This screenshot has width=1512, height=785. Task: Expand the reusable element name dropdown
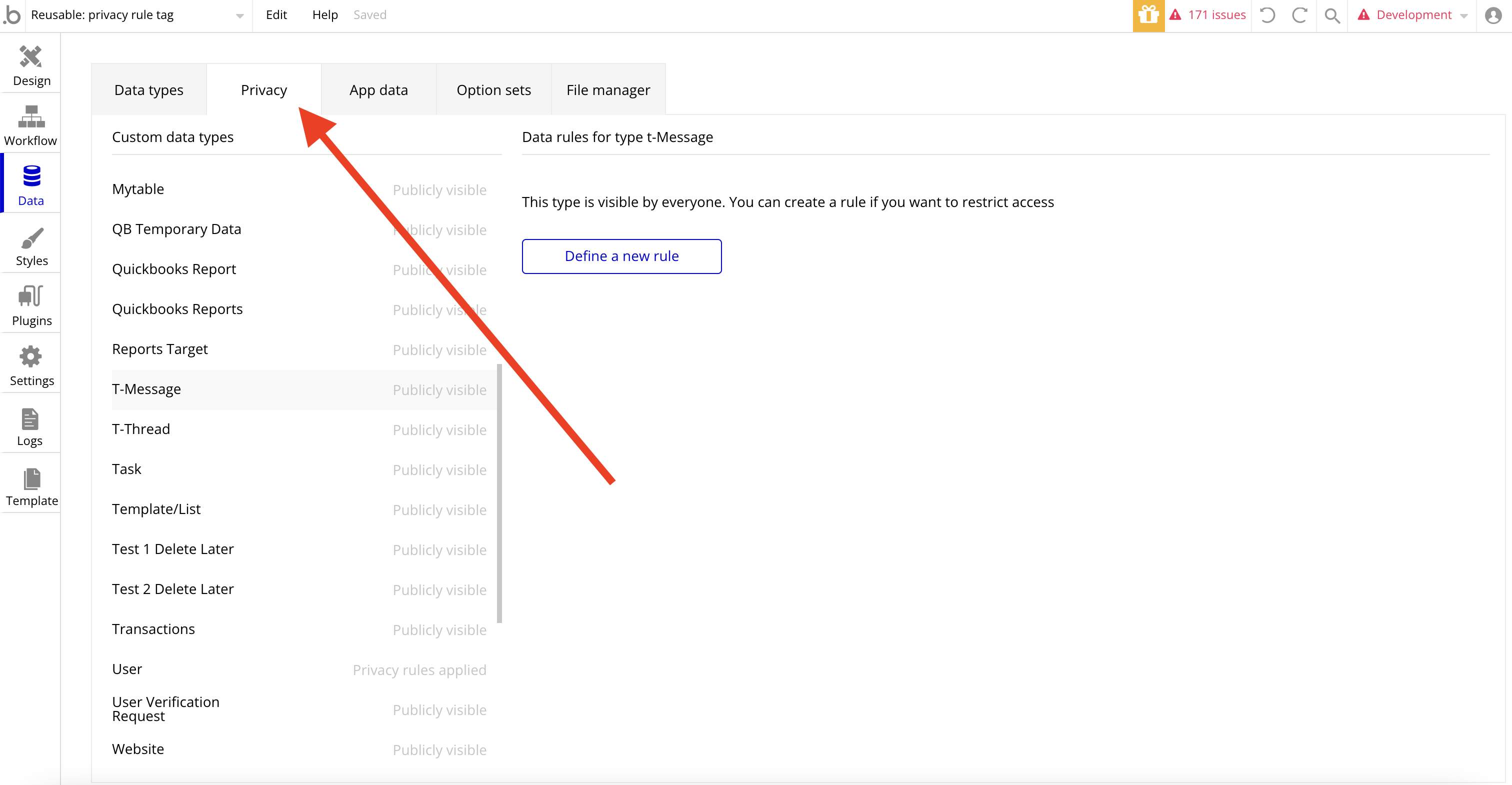(239, 16)
